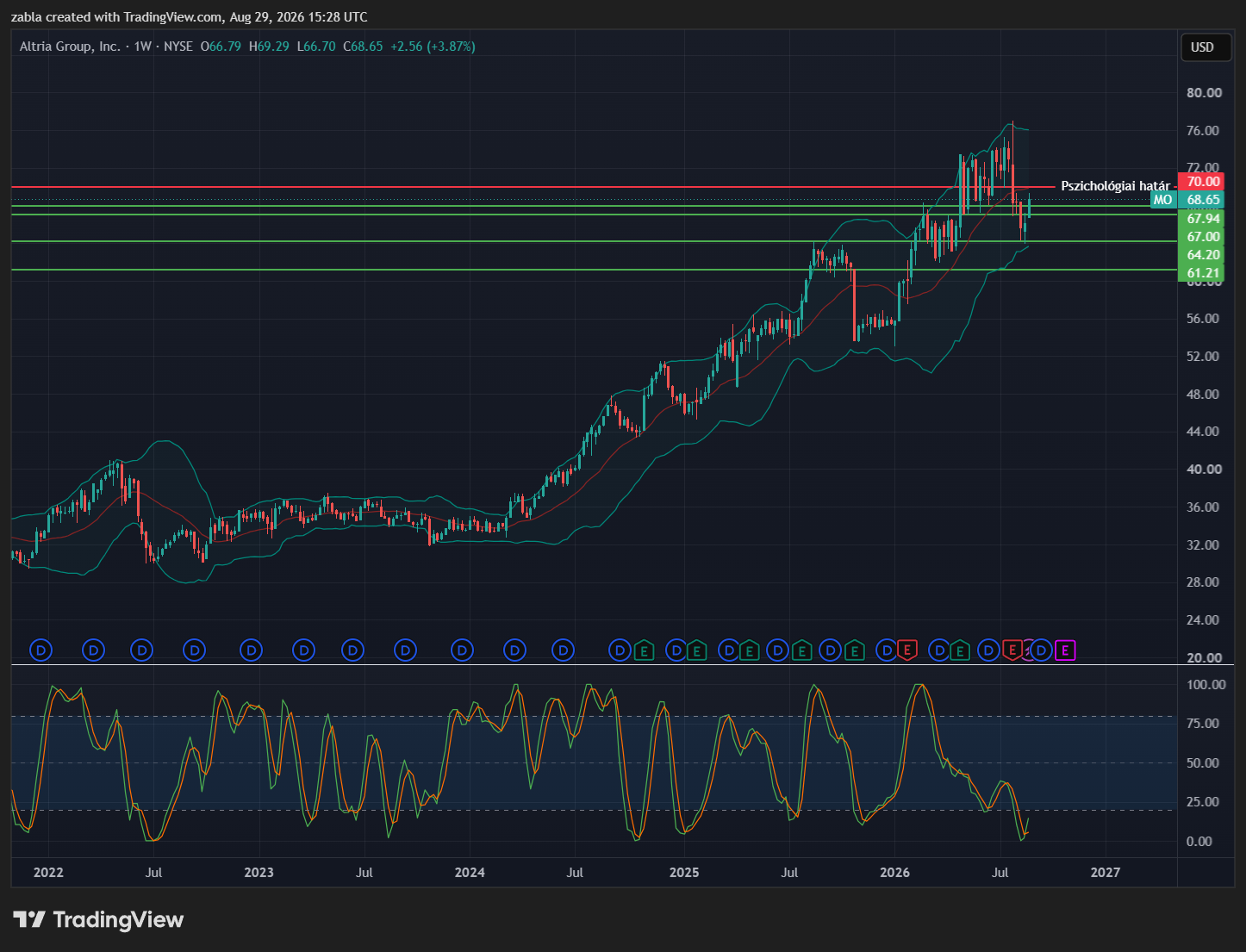
Task: Click the 'Pszichológiai határ' line label
Action: pyautogui.click(x=1115, y=186)
